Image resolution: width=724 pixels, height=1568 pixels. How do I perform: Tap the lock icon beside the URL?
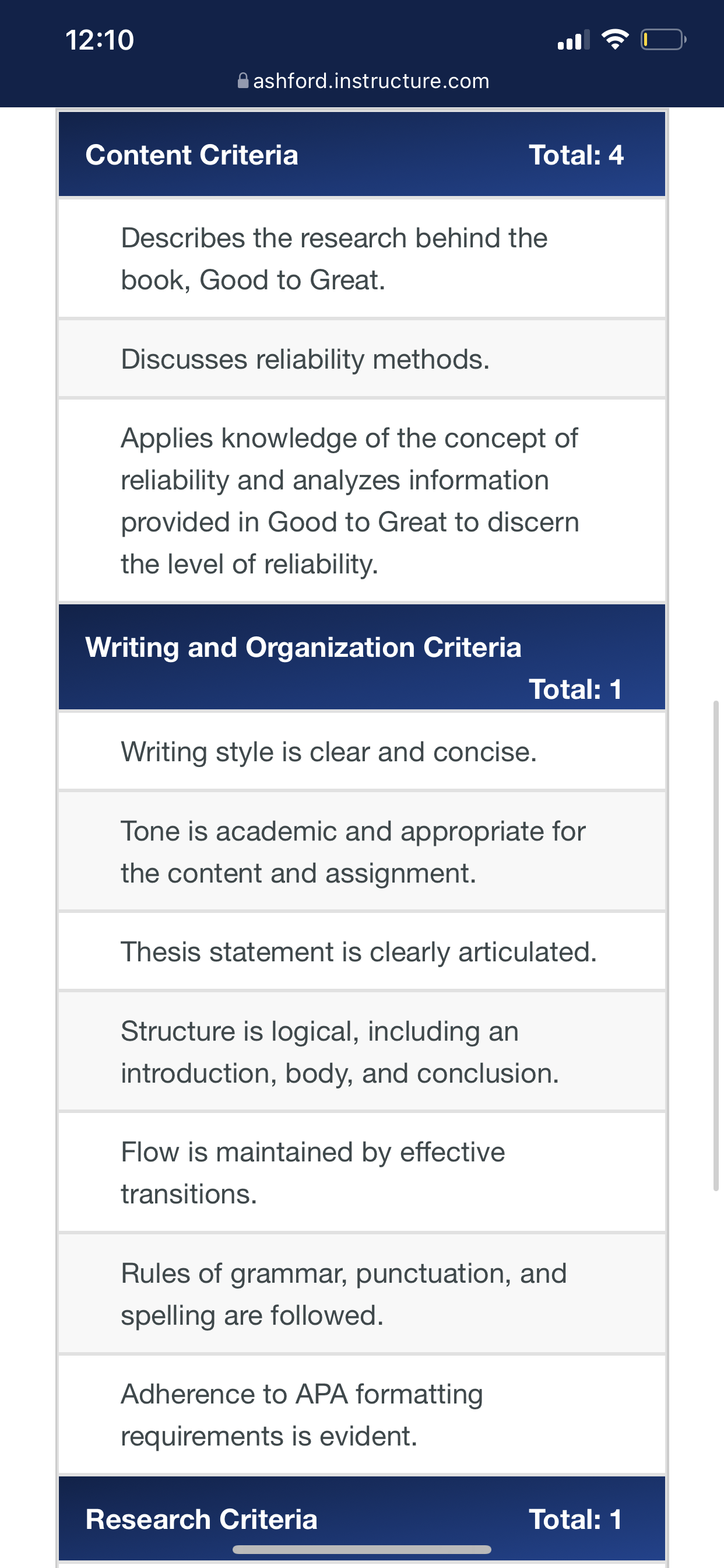coord(242,80)
